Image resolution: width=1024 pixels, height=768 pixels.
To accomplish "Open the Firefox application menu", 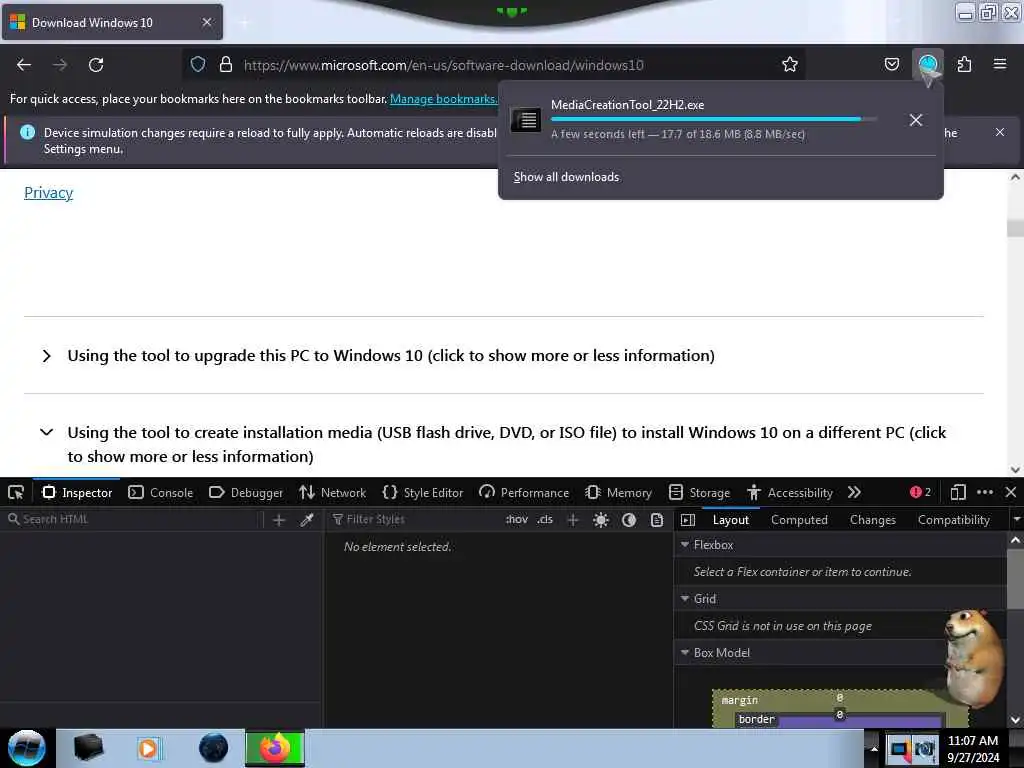I will click(1000, 64).
